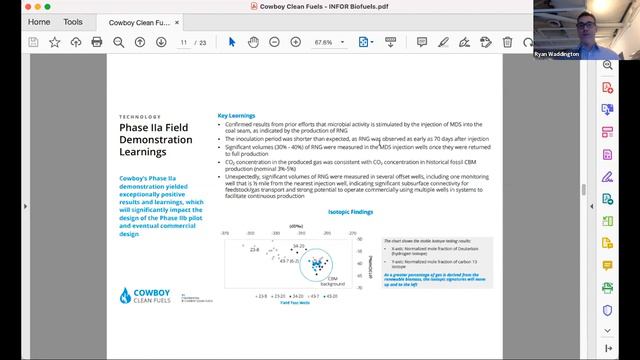Open the right-panel search magnifier tool
The image size is (640, 360).
(x=607, y=65)
